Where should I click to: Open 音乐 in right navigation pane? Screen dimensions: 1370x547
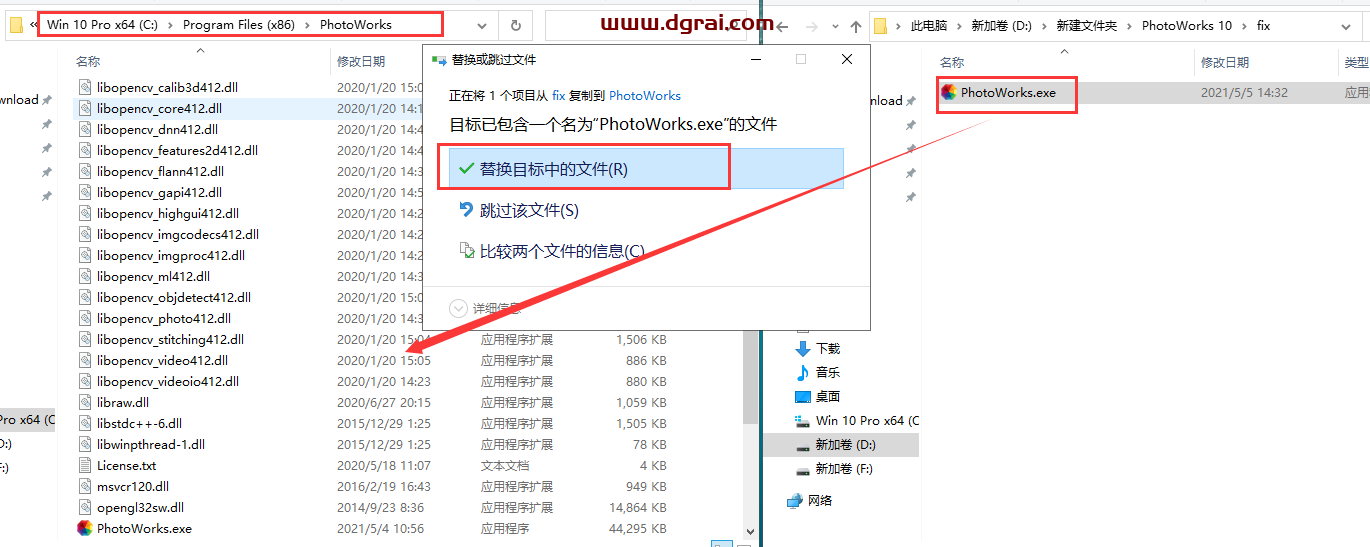coord(828,372)
